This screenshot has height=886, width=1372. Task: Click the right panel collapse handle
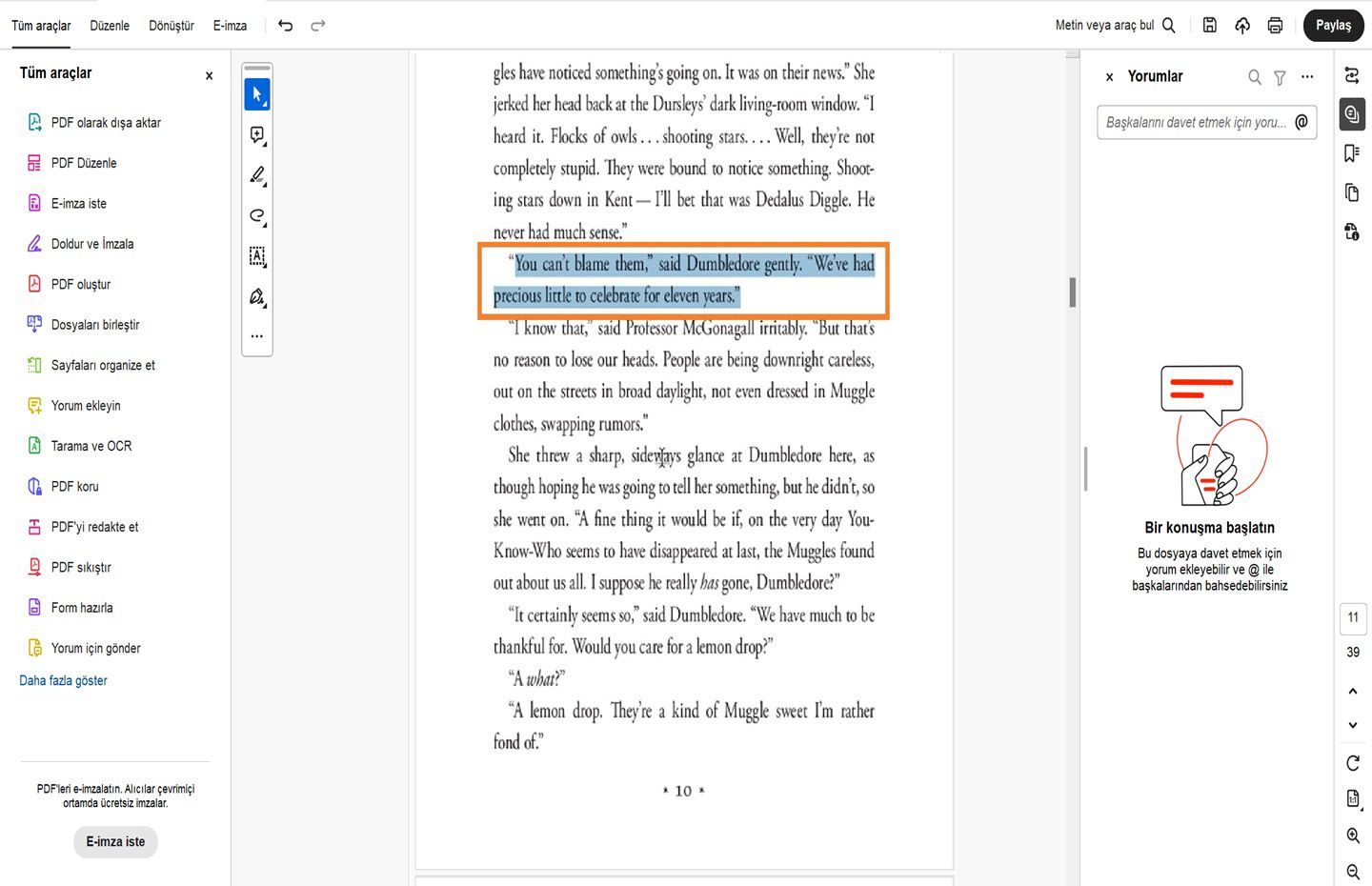[x=1085, y=469]
